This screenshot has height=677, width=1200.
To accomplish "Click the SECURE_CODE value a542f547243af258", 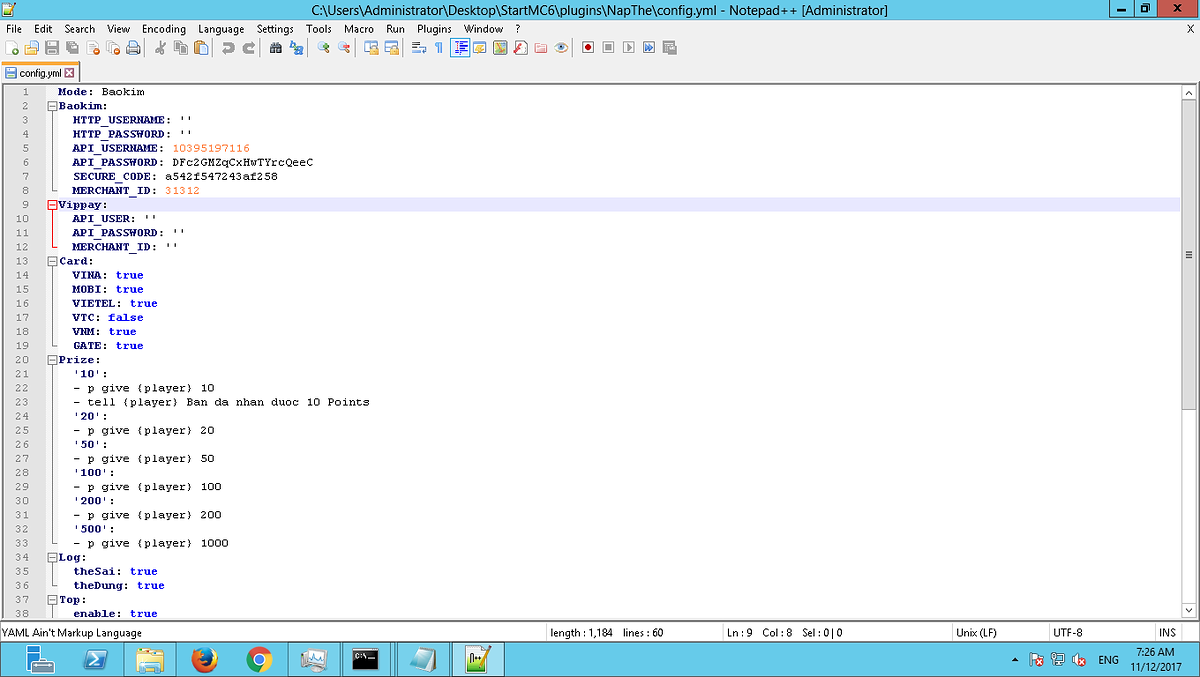I will coord(221,176).
